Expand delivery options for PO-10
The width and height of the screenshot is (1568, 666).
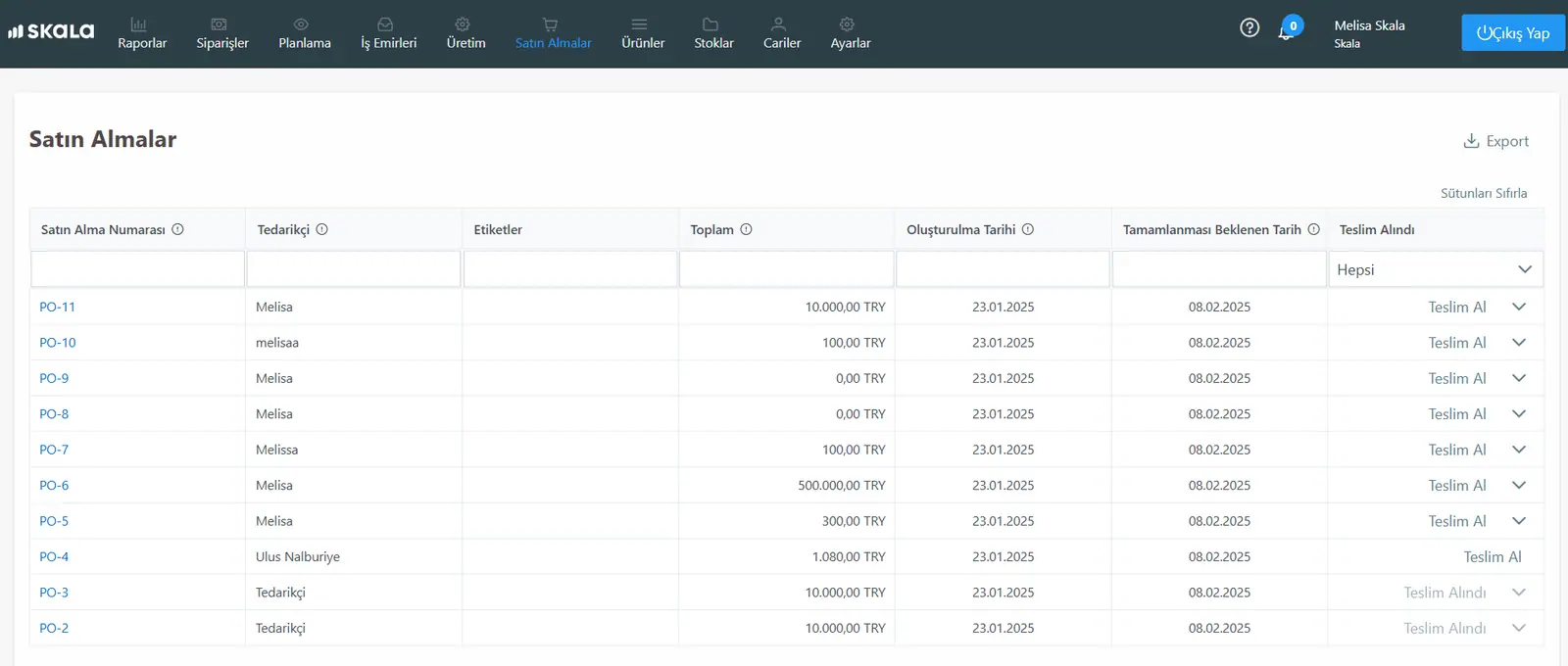1519,342
